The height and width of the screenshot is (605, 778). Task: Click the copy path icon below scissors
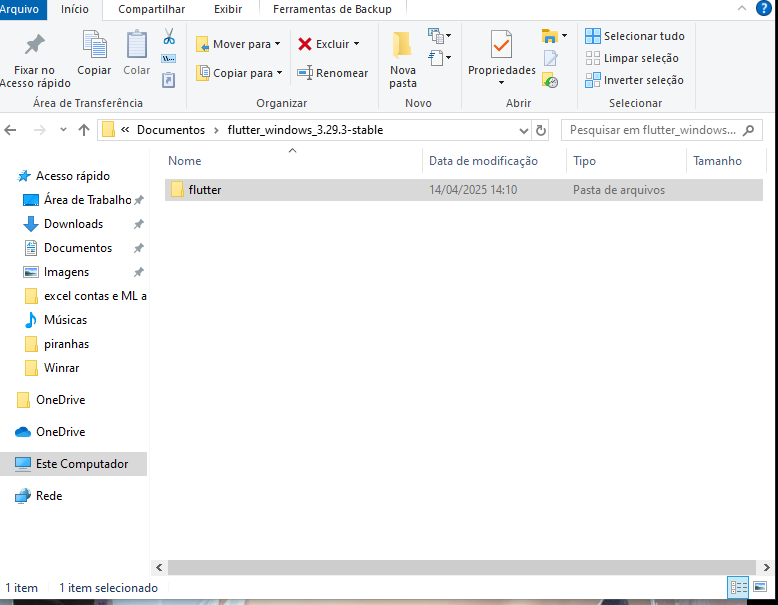[x=169, y=59]
